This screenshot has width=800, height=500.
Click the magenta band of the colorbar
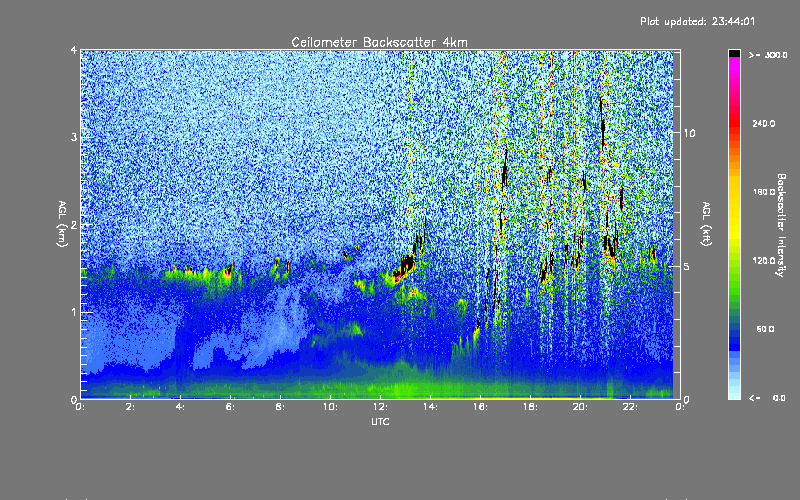pyautogui.click(x=734, y=66)
